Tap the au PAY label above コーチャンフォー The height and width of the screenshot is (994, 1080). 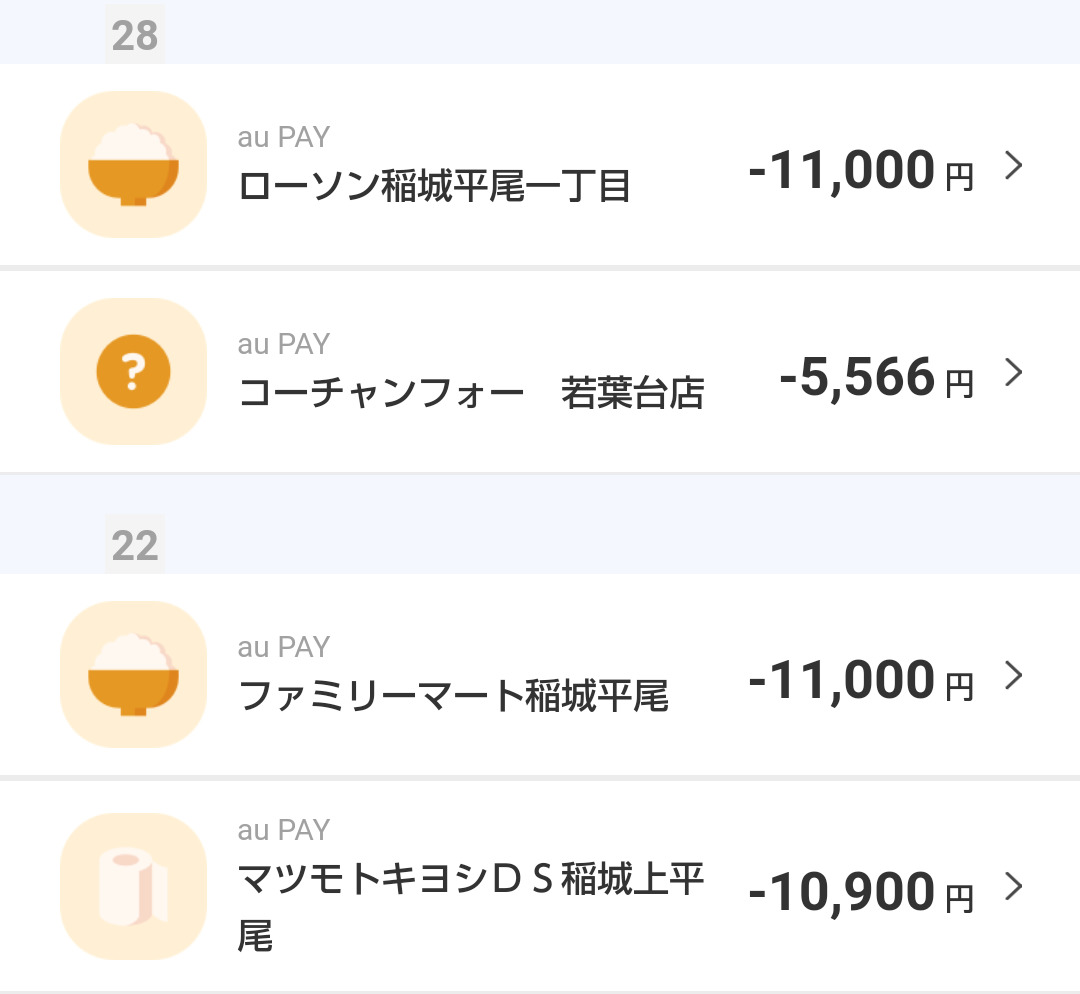(284, 344)
